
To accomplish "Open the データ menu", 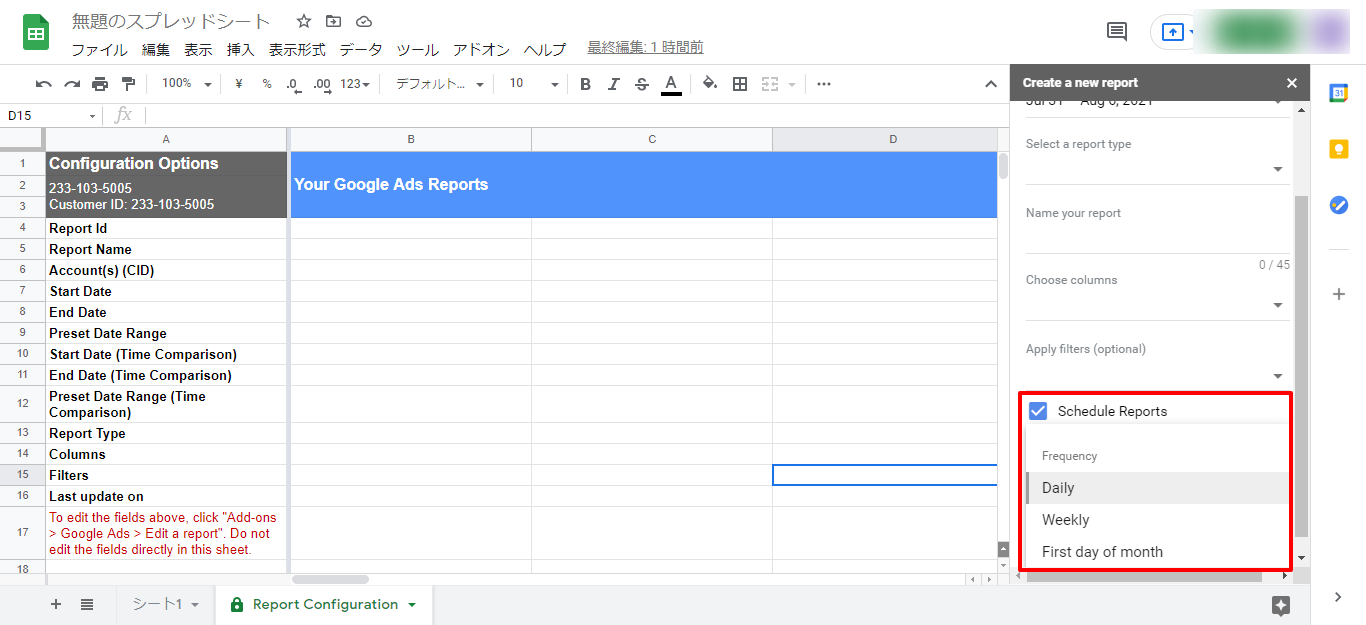I will coord(360,49).
